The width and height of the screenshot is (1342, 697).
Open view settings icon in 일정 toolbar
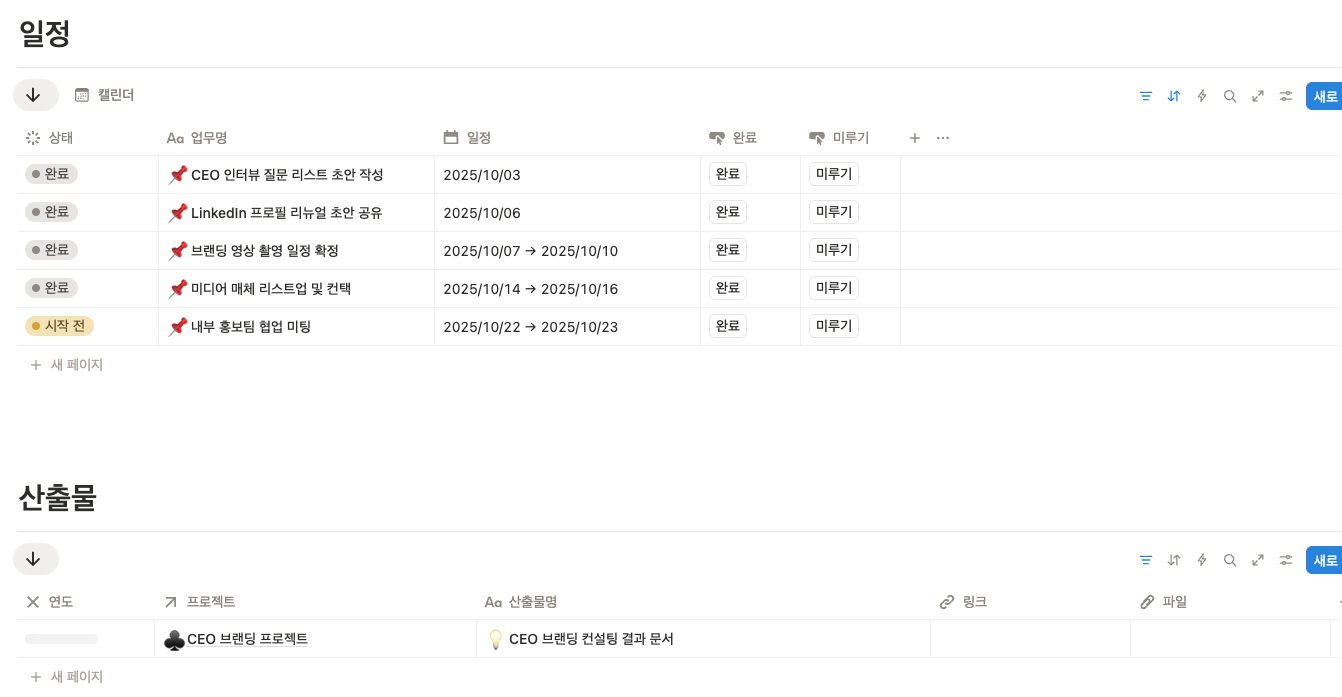click(x=1286, y=96)
